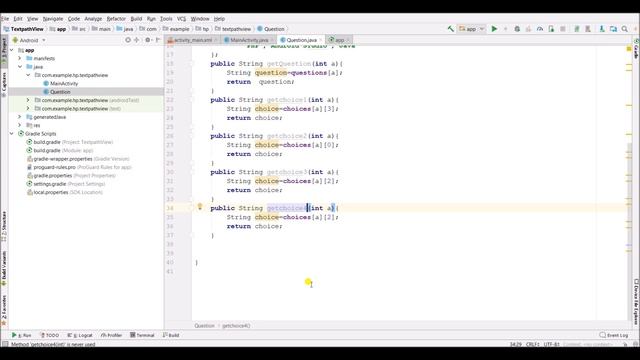
Task: Click the Scroll from Source target icon
Action: 128,40
